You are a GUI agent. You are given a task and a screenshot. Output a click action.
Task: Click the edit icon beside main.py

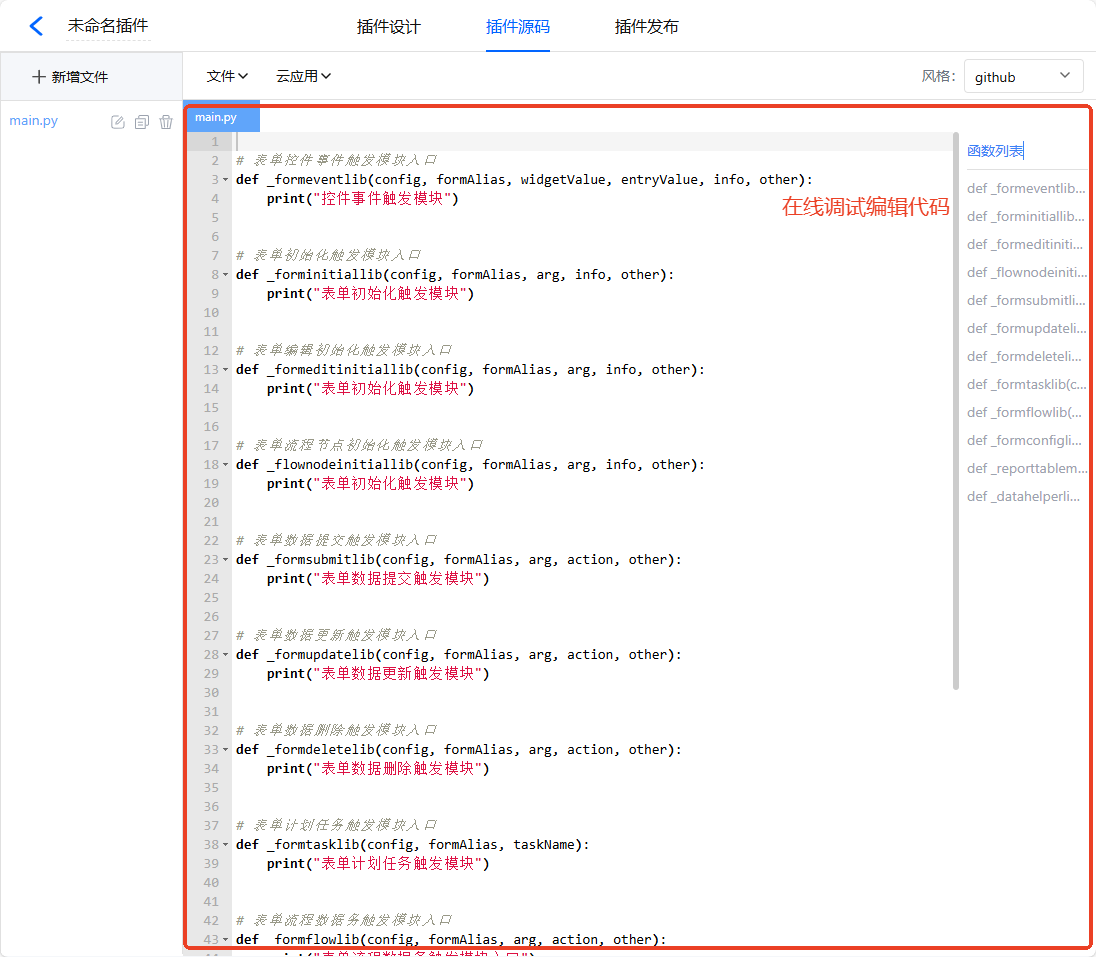pyautogui.click(x=118, y=122)
